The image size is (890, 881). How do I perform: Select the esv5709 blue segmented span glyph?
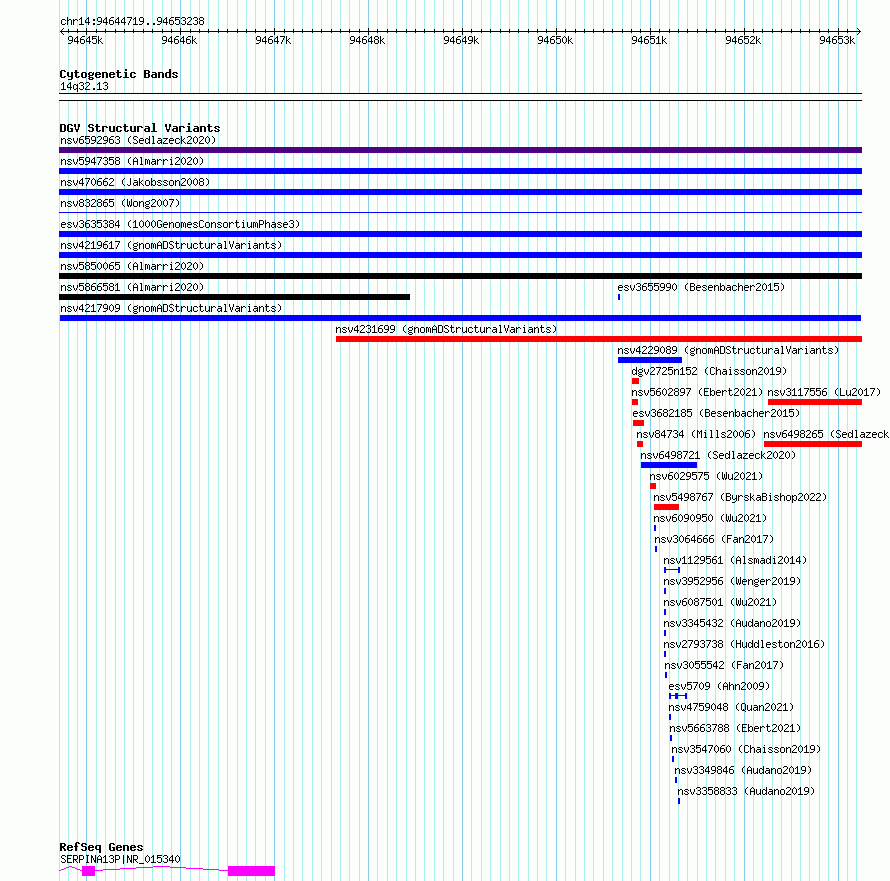point(678,696)
